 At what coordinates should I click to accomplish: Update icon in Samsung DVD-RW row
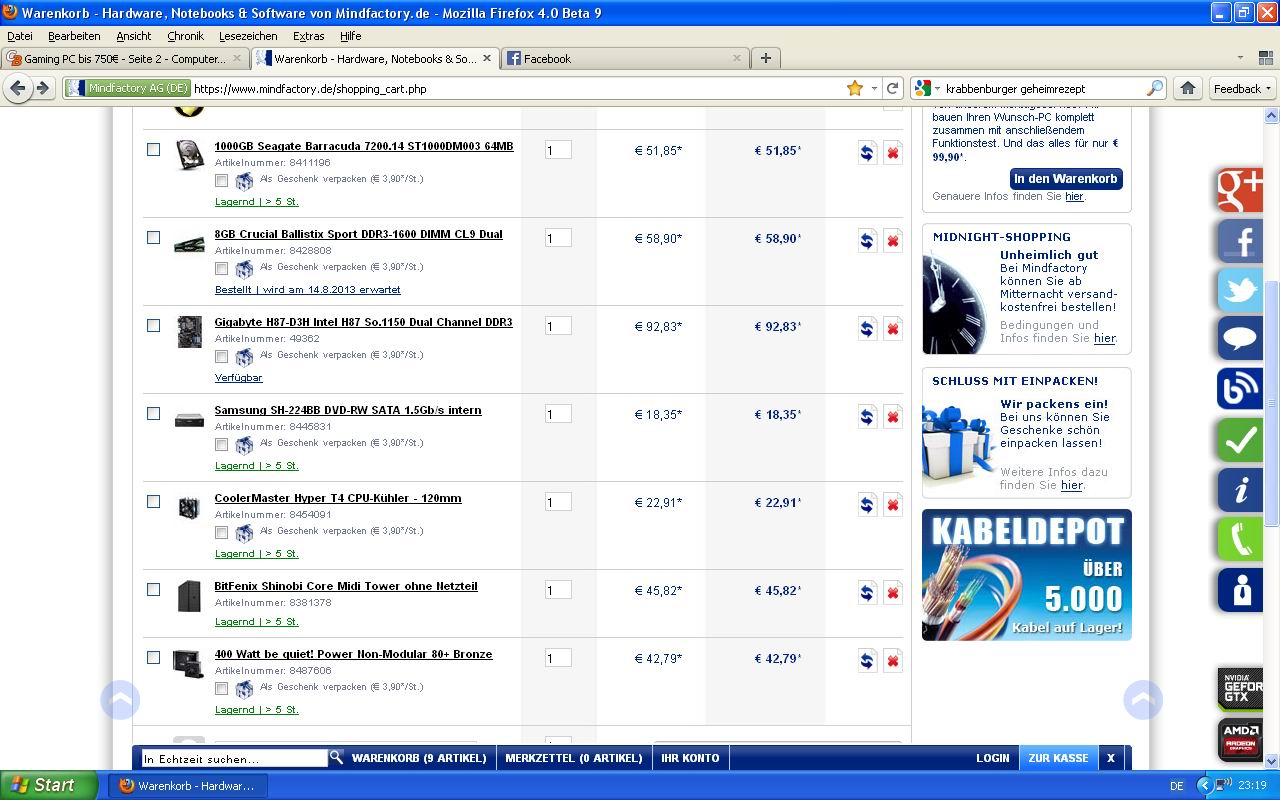(867, 417)
